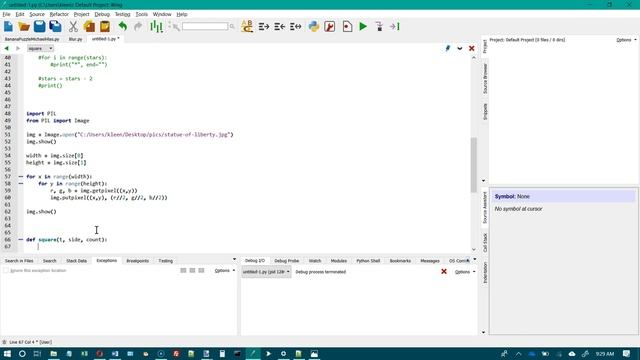The height and width of the screenshot is (360, 640).
Task: Save all files with double-disk icon
Action: pos(56,27)
